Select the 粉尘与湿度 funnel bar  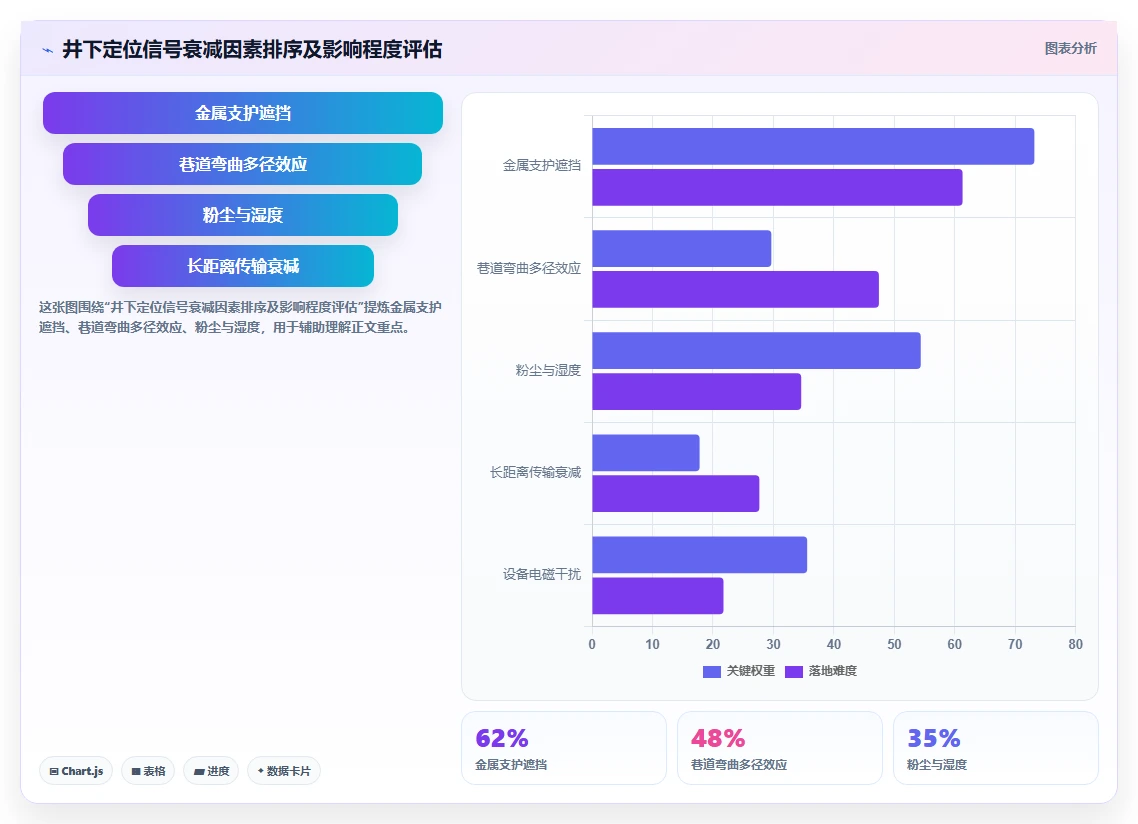242,215
